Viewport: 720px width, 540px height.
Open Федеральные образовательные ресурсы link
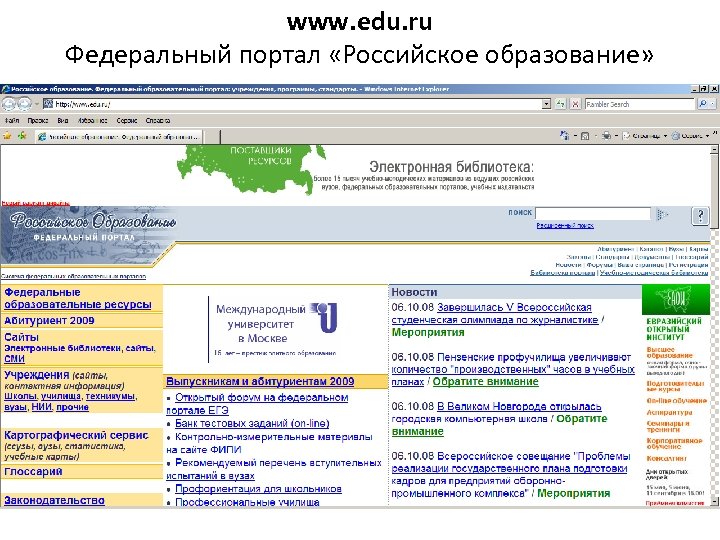click(78, 298)
